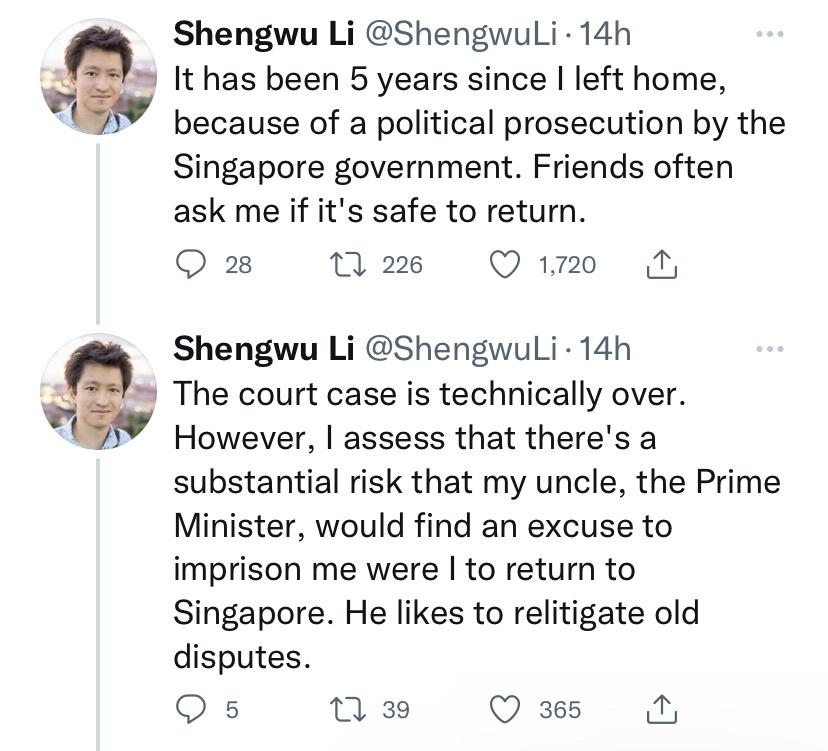This screenshot has width=828, height=751.
Task: Open profile picture on second tweet
Action: coord(98,390)
